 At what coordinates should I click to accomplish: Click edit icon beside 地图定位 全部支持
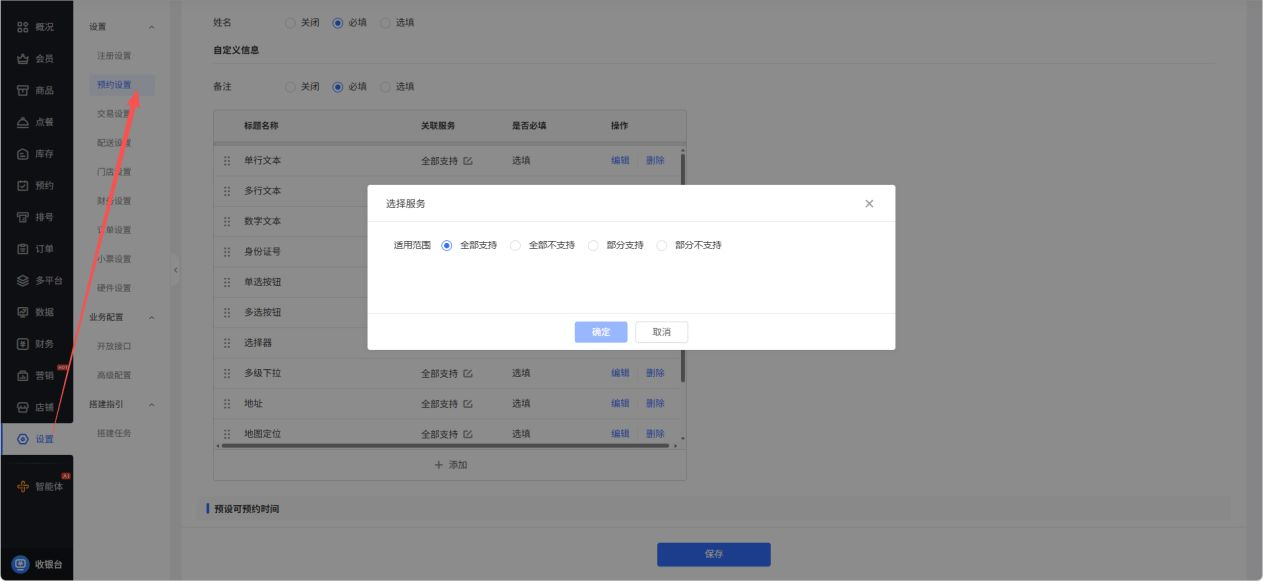point(468,435)
